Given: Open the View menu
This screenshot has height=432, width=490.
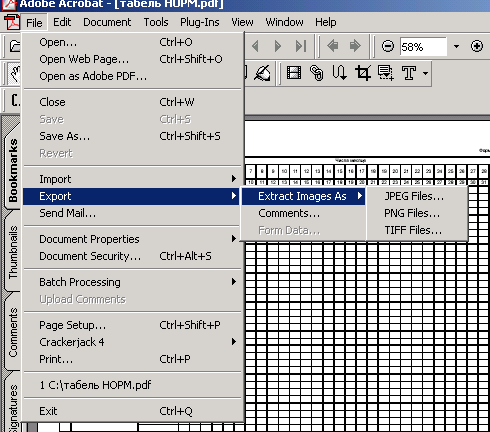Looking at the screenshot, I should pyautogui.click(x=242, y=22).
